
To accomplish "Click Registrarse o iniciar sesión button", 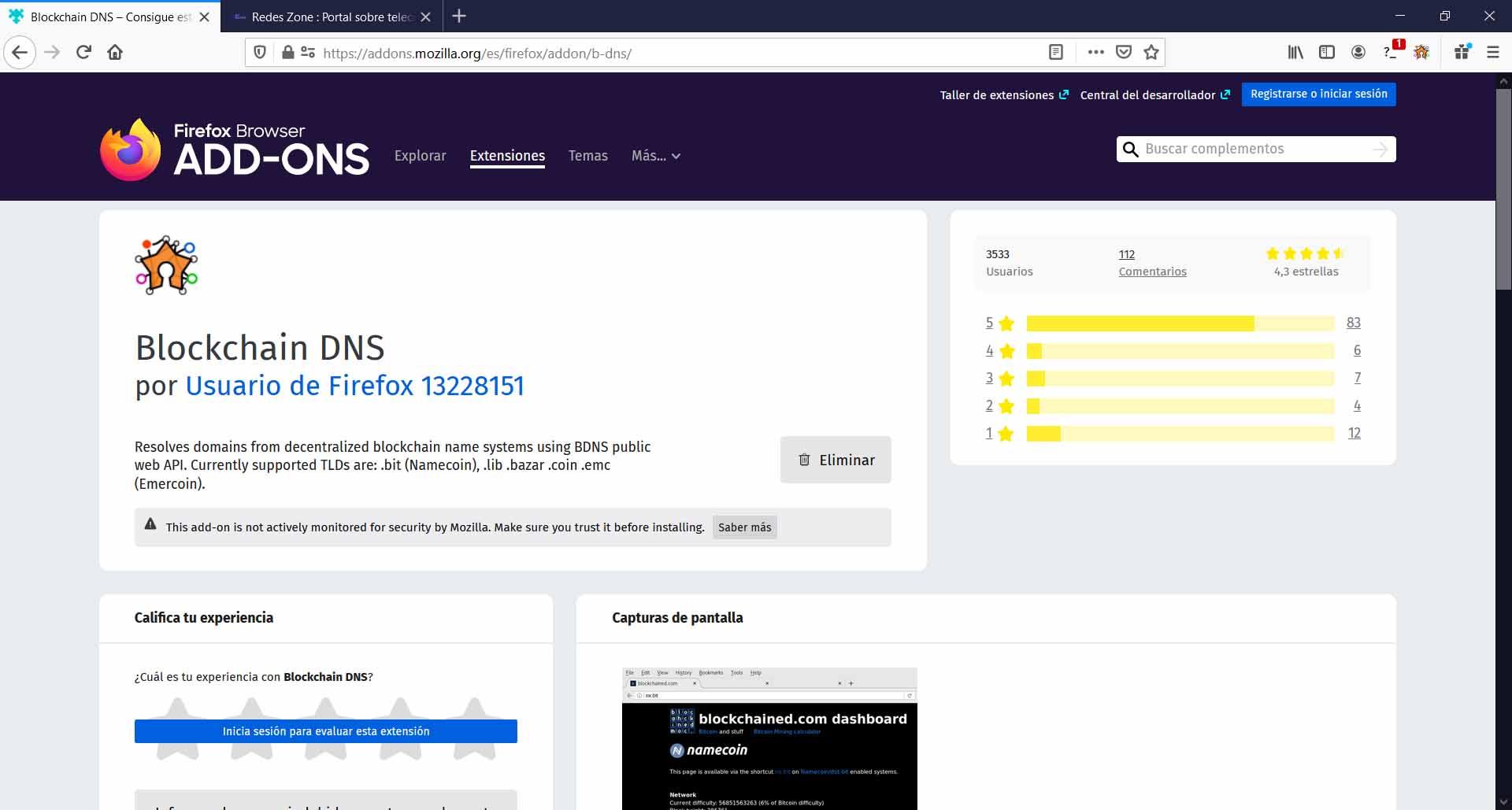I will click(x=1319, y=94).
